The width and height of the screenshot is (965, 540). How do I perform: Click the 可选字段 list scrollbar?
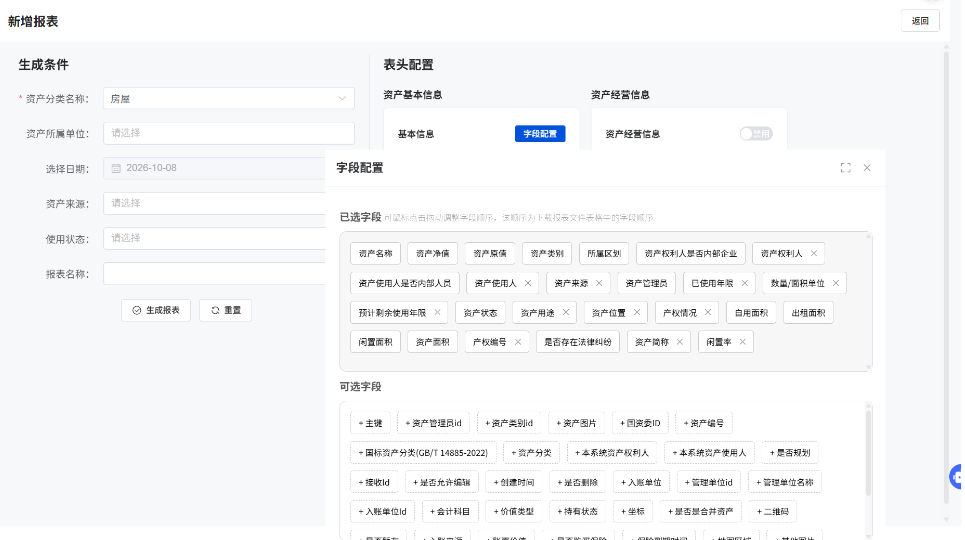(x=868, y=453)
